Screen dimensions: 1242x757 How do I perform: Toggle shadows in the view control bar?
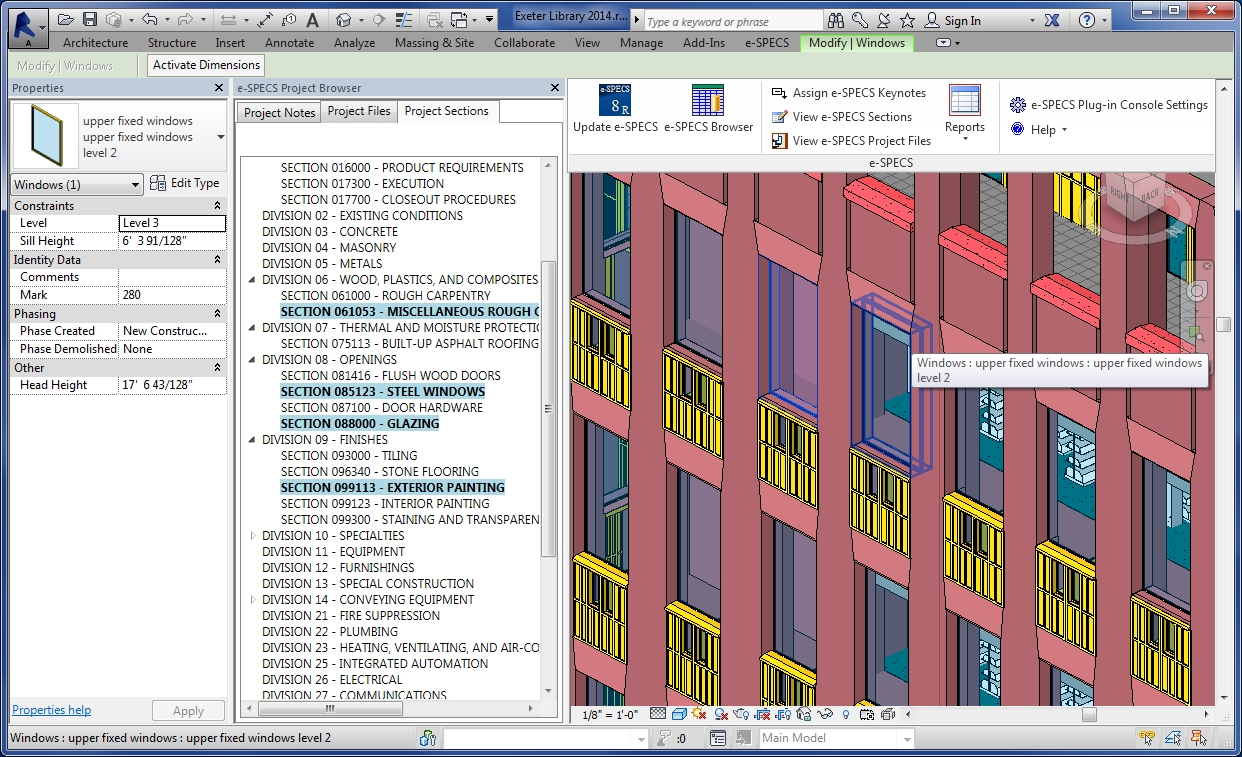tap(721, 714)
